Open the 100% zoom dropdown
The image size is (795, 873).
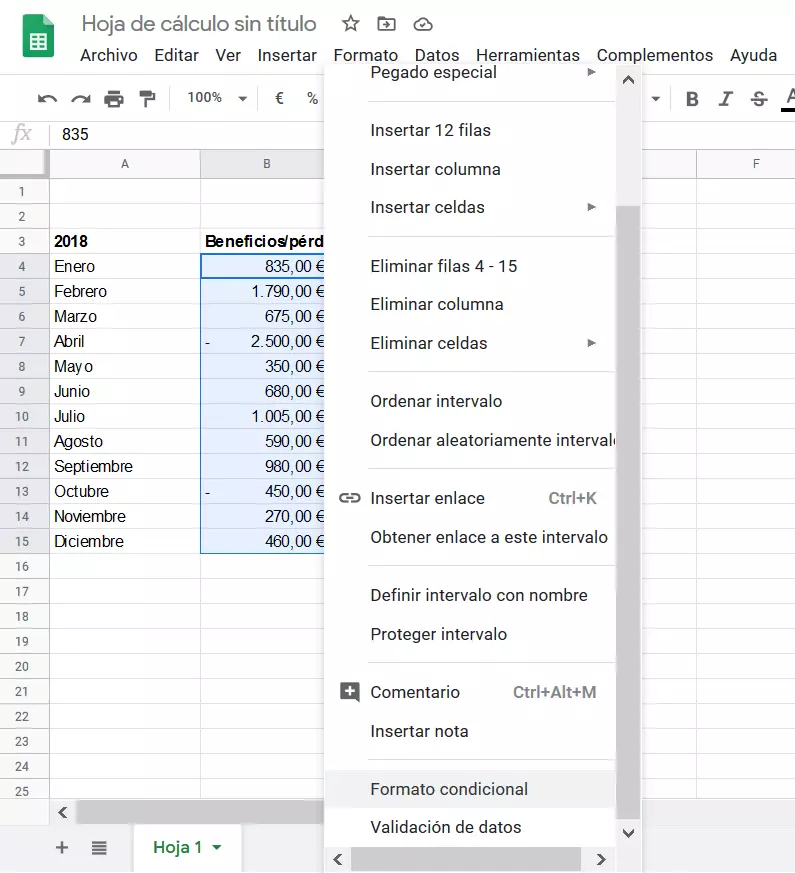point(217,98)
